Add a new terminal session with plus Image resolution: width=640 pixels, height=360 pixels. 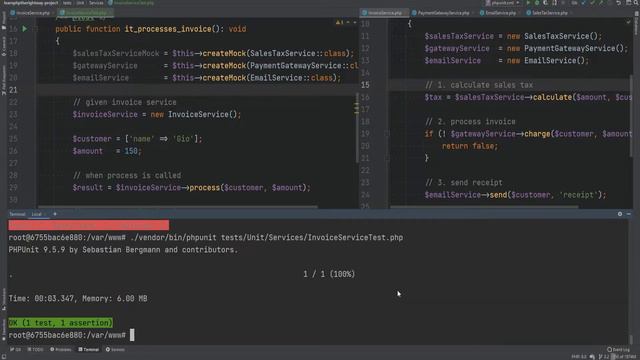tap(55, 214)
